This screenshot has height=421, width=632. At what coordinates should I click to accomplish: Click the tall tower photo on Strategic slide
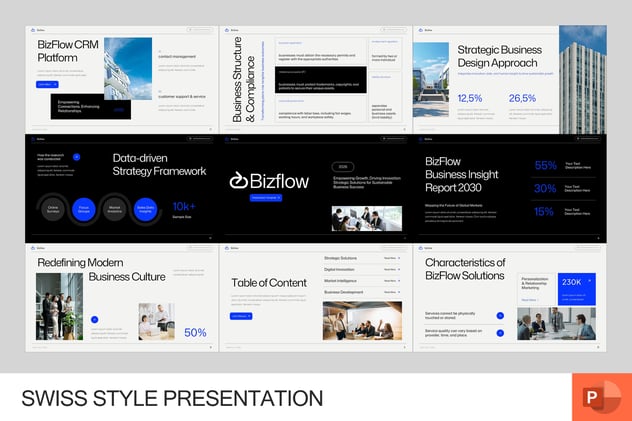tap(583, 79)
